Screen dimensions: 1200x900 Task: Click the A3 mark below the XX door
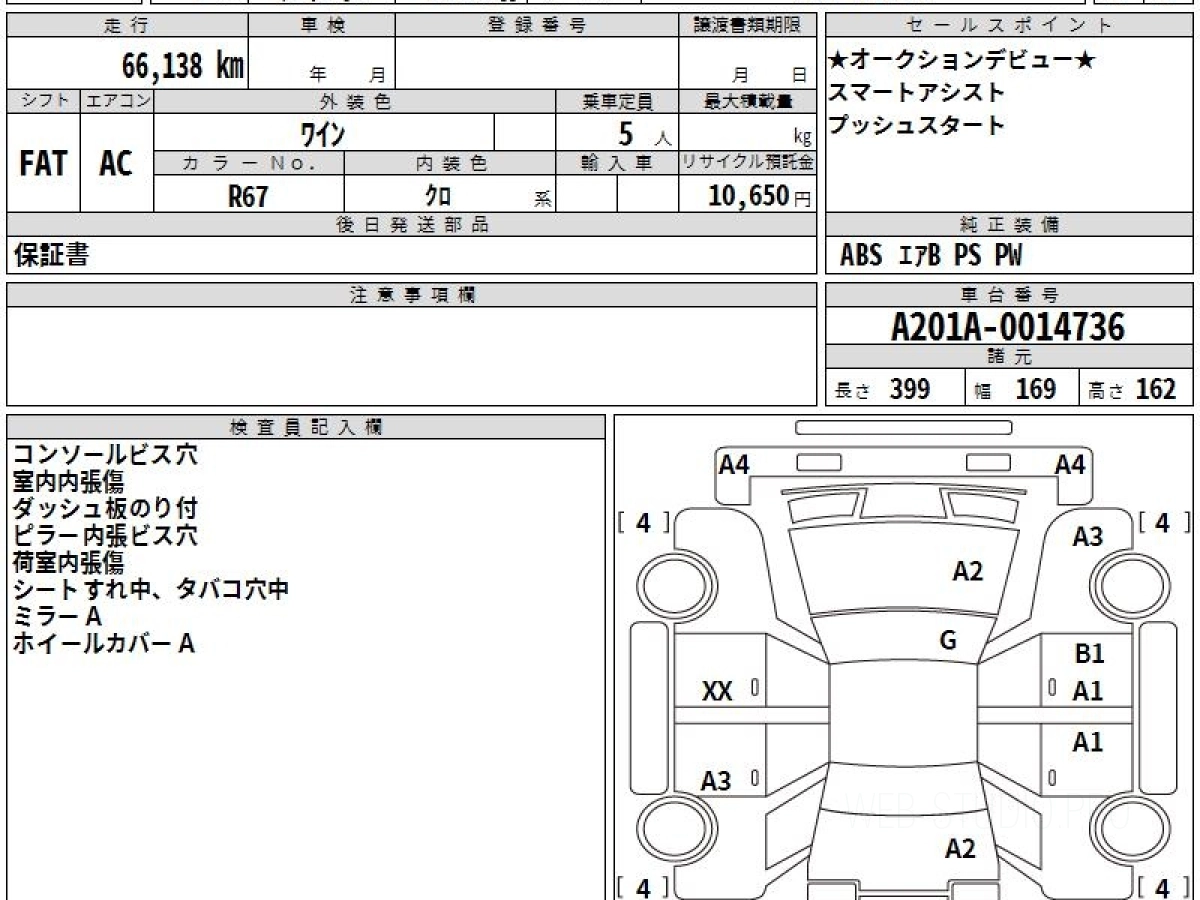(715, 781)
